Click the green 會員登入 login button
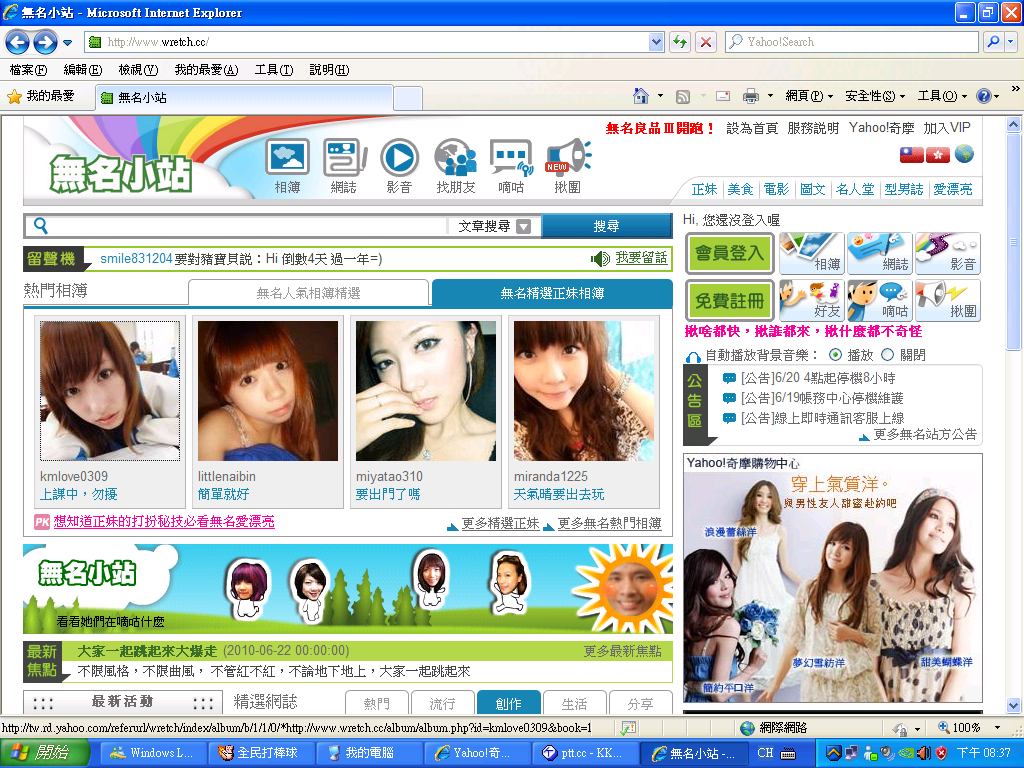Screen dimensions: 1024x768 729,253
